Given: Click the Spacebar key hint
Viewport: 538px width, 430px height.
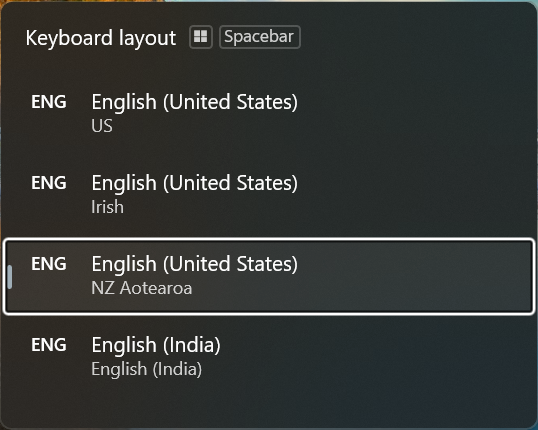Looking at the screenshot, I should pos(260,37).
